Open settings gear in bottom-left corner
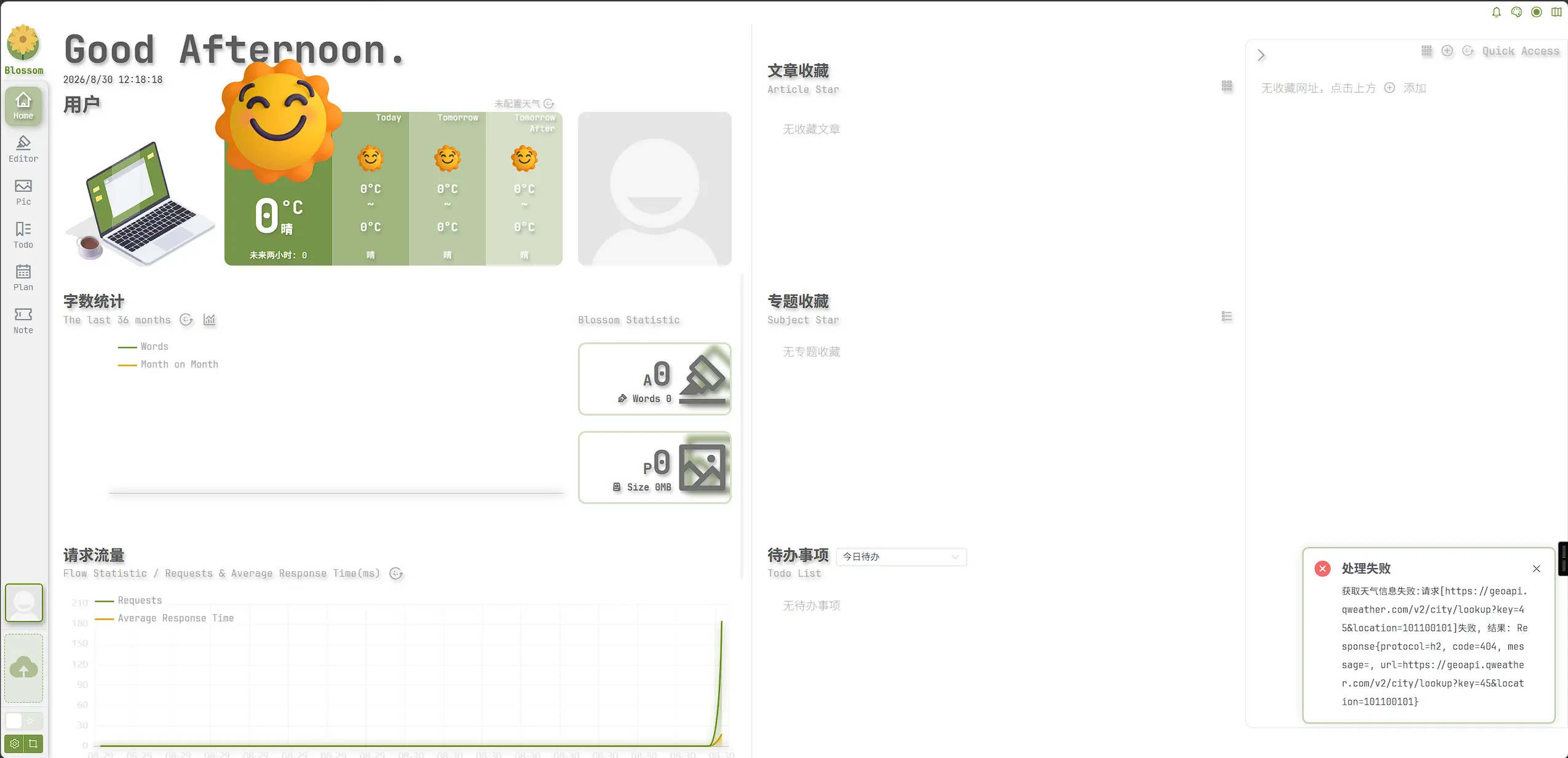The width and height of the screenshot is (1568, 758). click(14, 744)
